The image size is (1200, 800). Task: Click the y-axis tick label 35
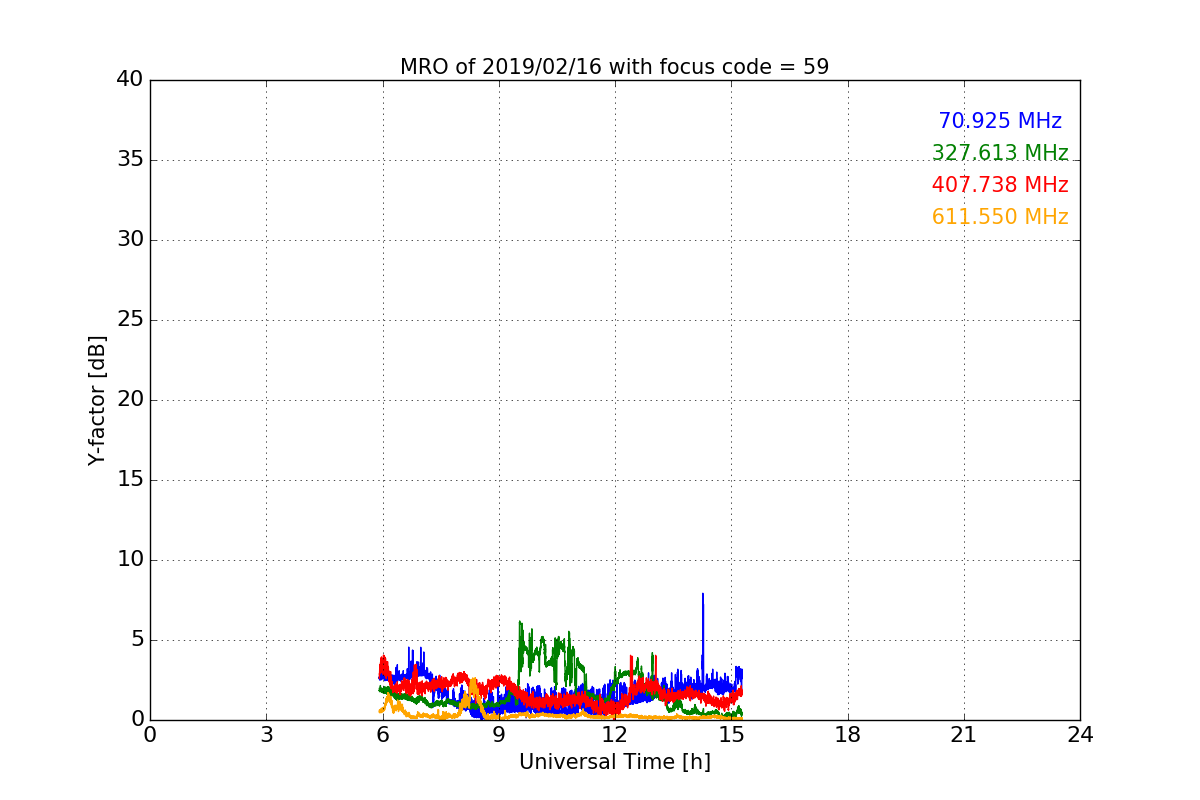pos(129,160)
